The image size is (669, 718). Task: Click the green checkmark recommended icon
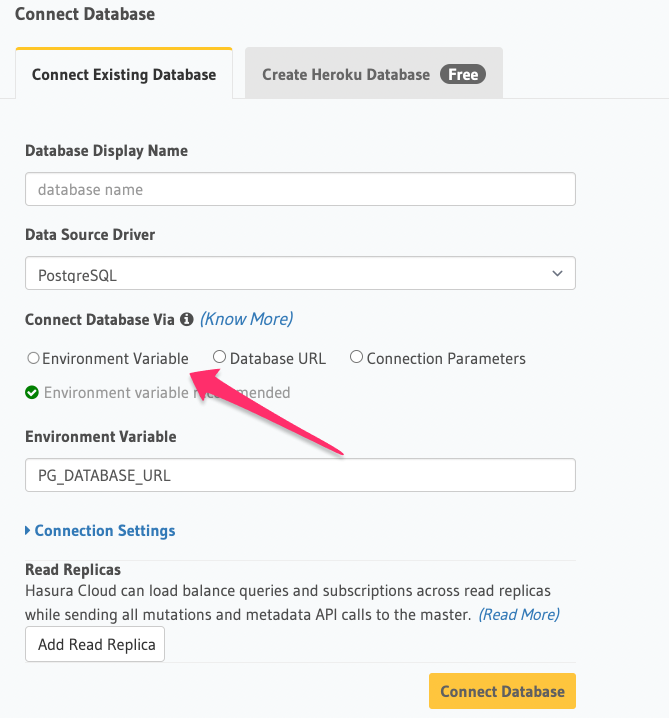pyautogui.click(x=32, y=392)
